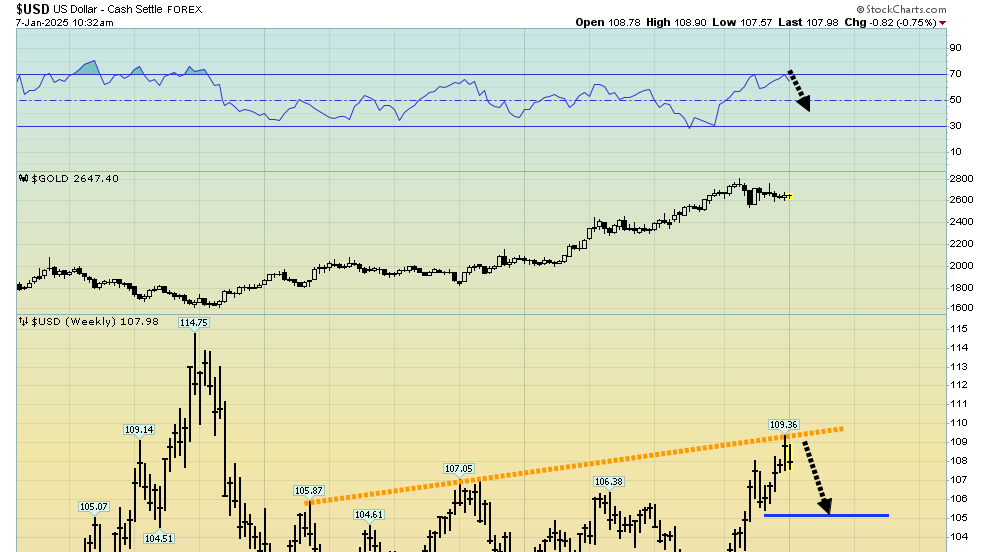This screenshot has width=990, height=552.
Task: Click the black dotted arrow near 109.36 peak
Action: tap(817, 478)
